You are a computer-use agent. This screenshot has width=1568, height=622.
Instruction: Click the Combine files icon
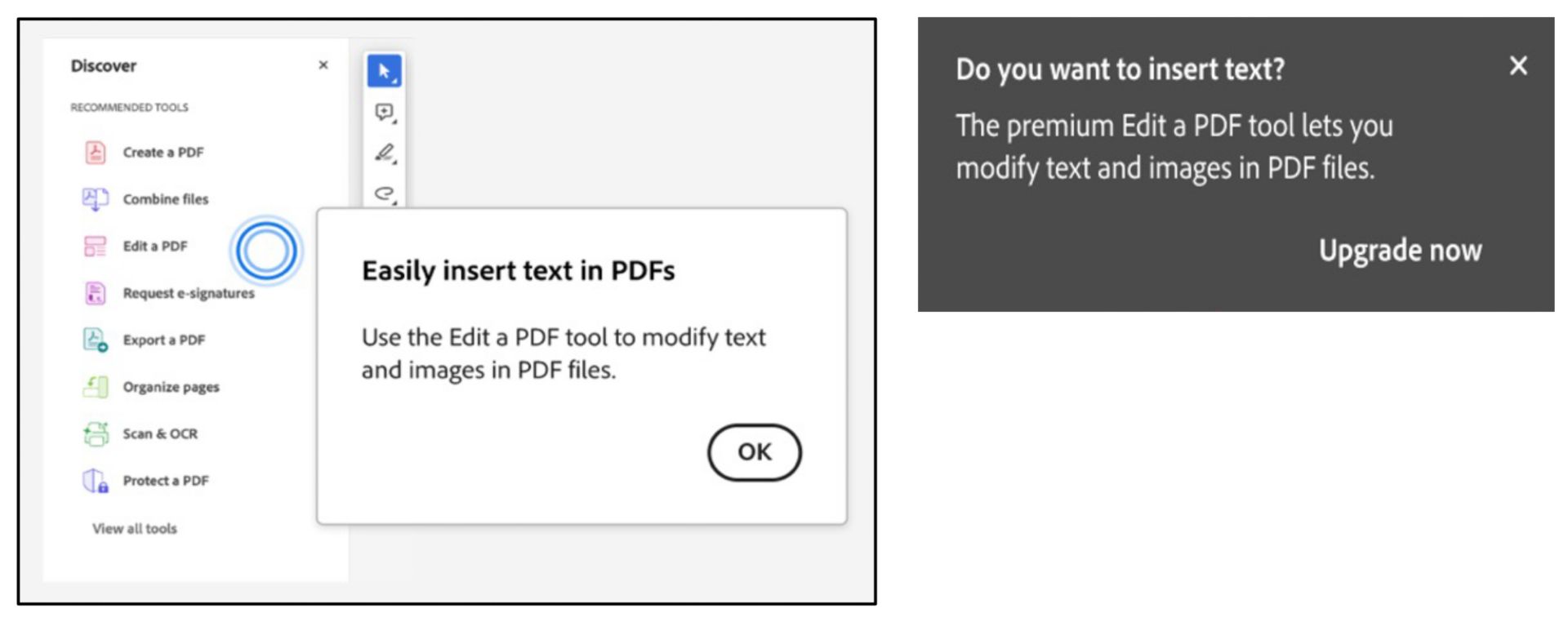tap(95, 199)
